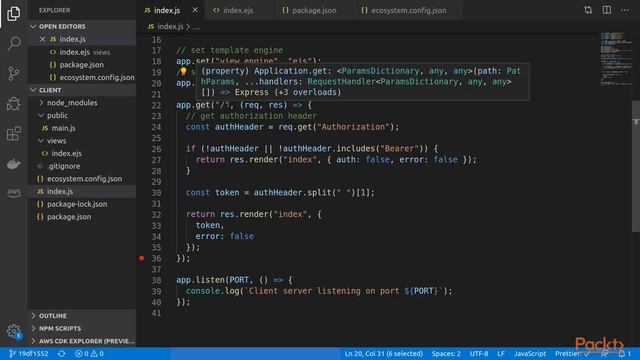Image resolution: width=640 pixels, height=360 pixels.
Task: Change indentation via Spaces: 2
Action: [x=446, y=353]
